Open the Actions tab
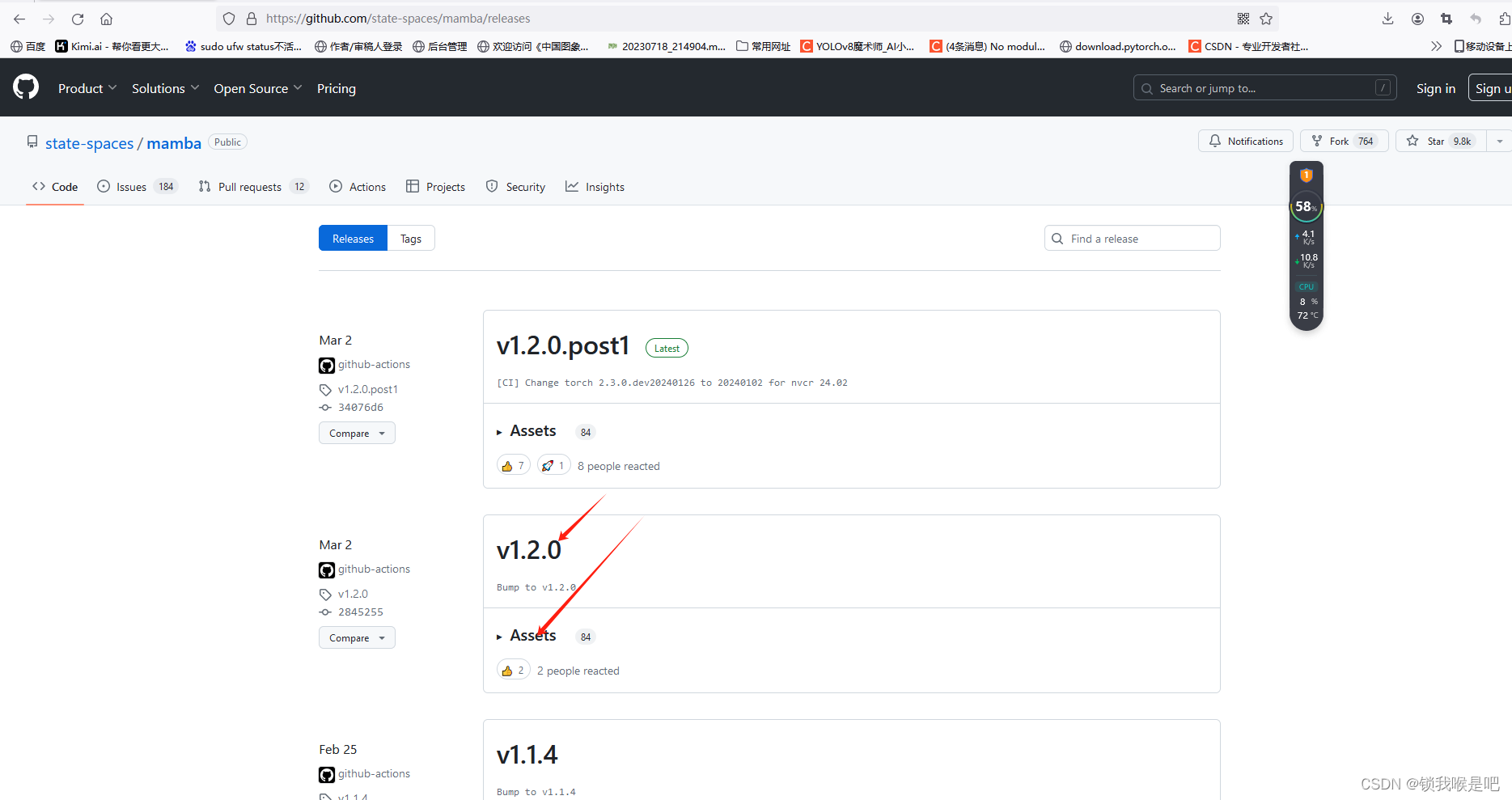 click(358, 187)
